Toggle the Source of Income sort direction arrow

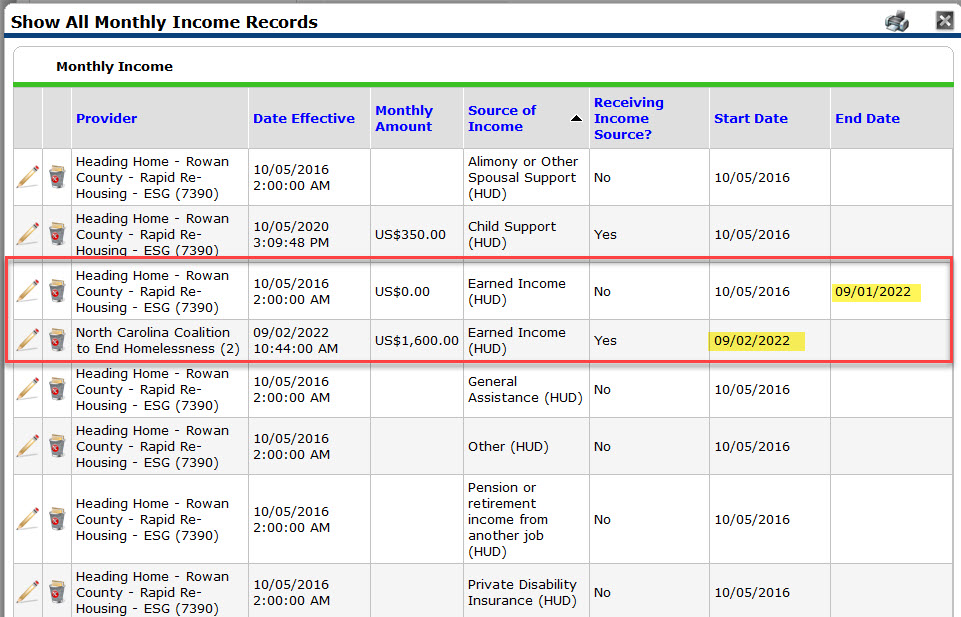[577, 118]
